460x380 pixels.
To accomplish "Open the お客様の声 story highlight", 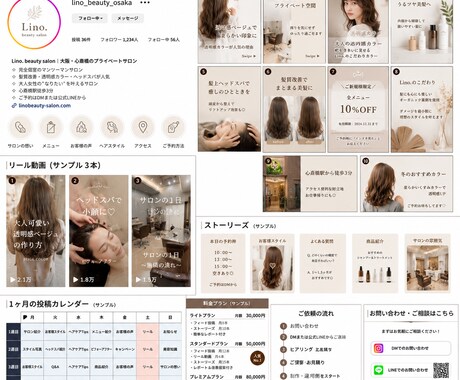I will pyautogui.click(x=81, y=127).
